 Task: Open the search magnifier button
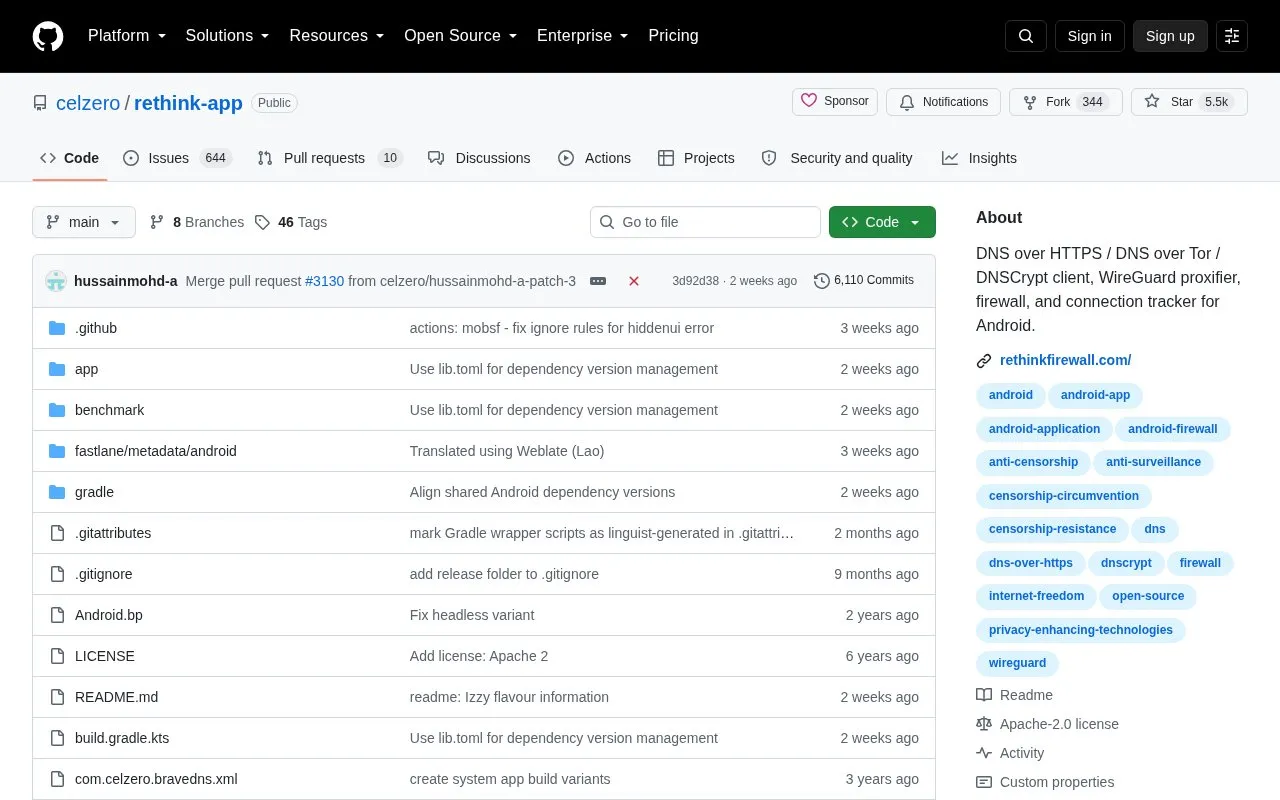click(x=1026, y=36)
